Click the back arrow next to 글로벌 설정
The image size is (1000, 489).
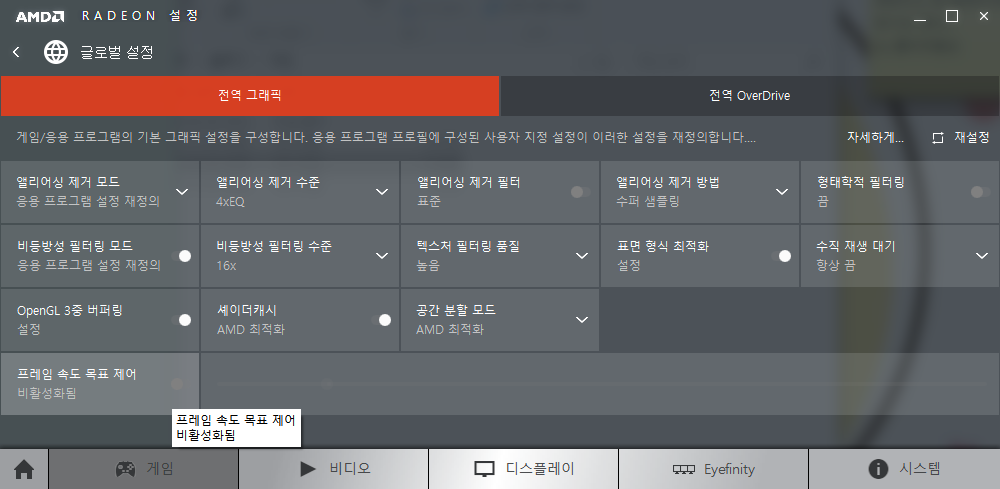16,52
